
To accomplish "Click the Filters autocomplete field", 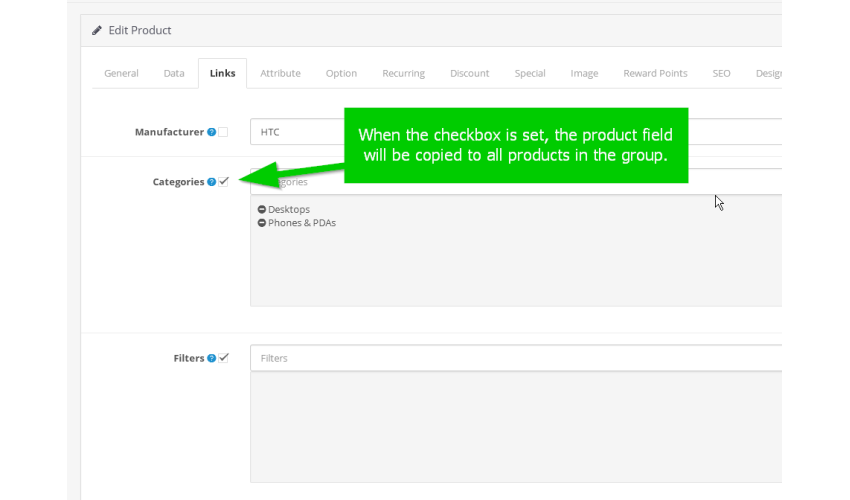I will pyautogui.click(x=516, y=358).
